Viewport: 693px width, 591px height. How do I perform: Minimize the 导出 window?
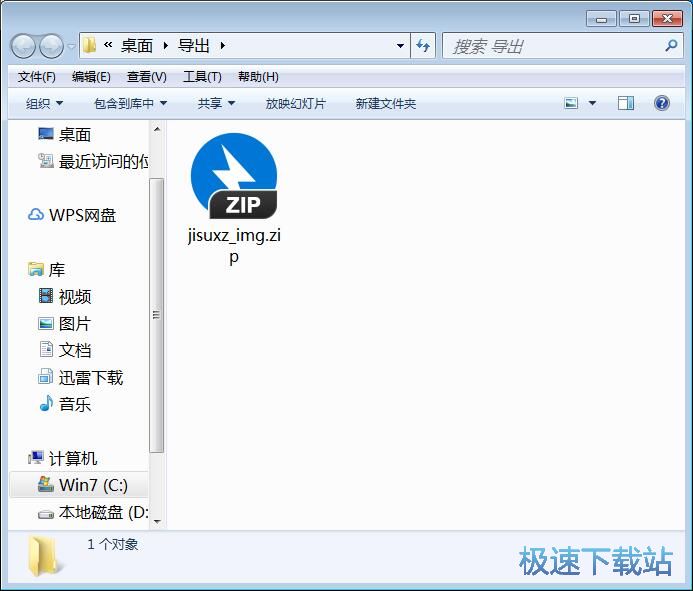click(601, 19)
